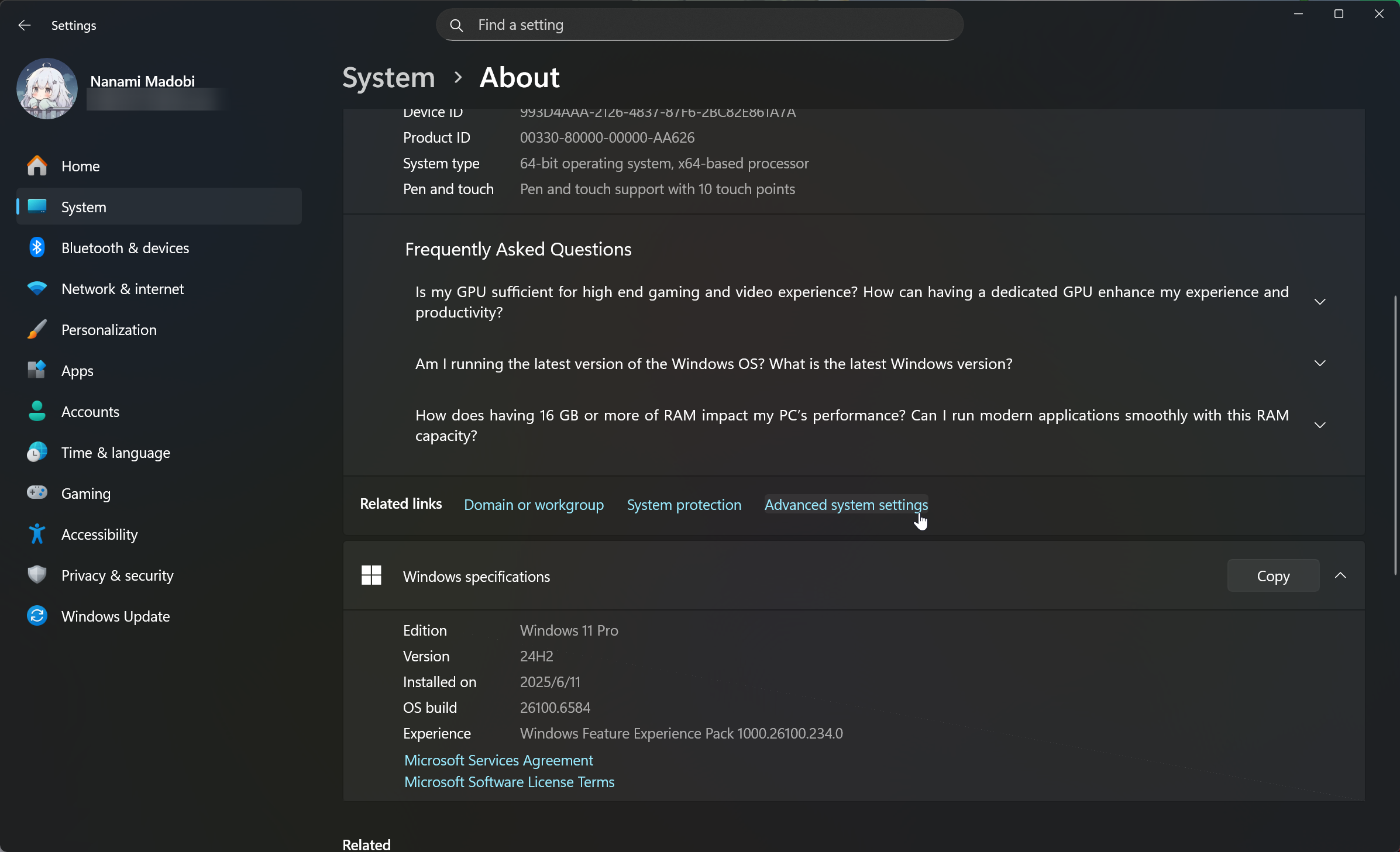The image size is (1400, 852).
Task: Click the Installed on date 2025/6/11
Action: coord(550,682)
